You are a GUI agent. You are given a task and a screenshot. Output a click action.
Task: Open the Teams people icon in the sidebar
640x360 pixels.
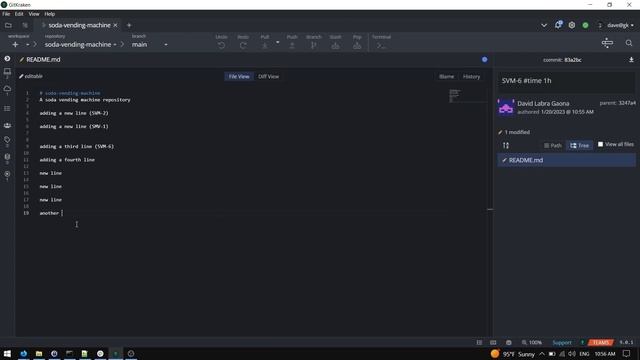coord(7,126)
